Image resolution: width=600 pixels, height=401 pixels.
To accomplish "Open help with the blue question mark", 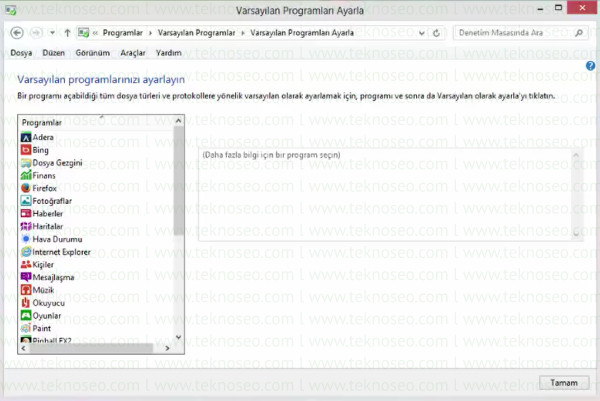I will click(590, 66).
